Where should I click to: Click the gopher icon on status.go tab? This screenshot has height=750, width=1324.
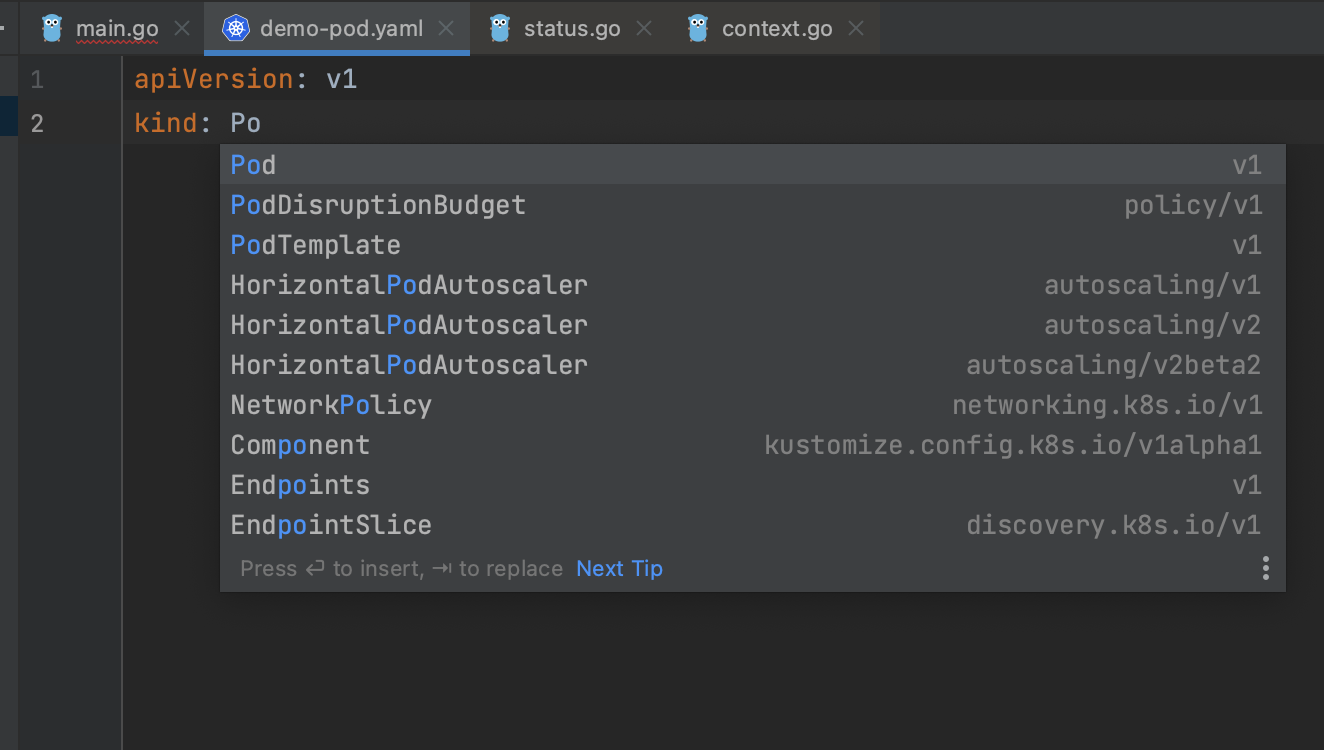tap(500, 28)
